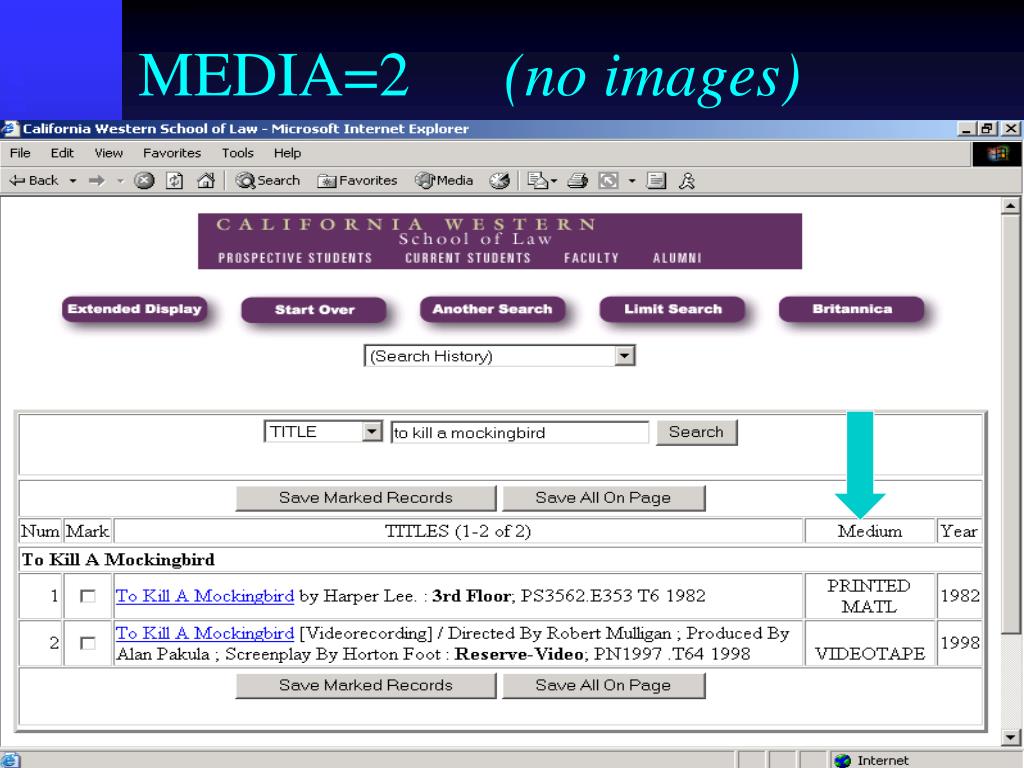This screenshot has width=1024, height=768.
Task: Go to Faculty in the banner
Action: [x=591, y=258]
